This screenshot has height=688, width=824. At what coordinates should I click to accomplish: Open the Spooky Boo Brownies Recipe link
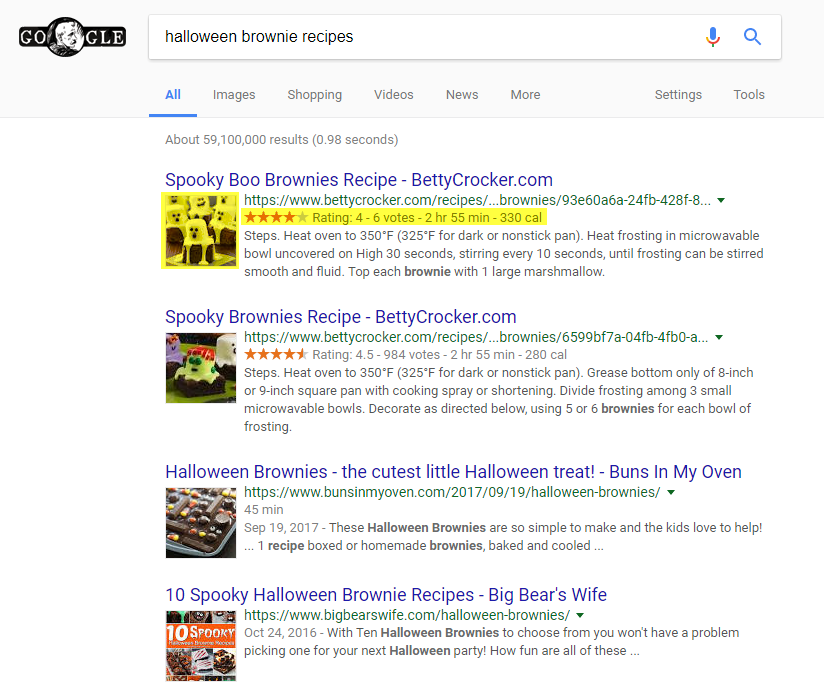point(358,179)
